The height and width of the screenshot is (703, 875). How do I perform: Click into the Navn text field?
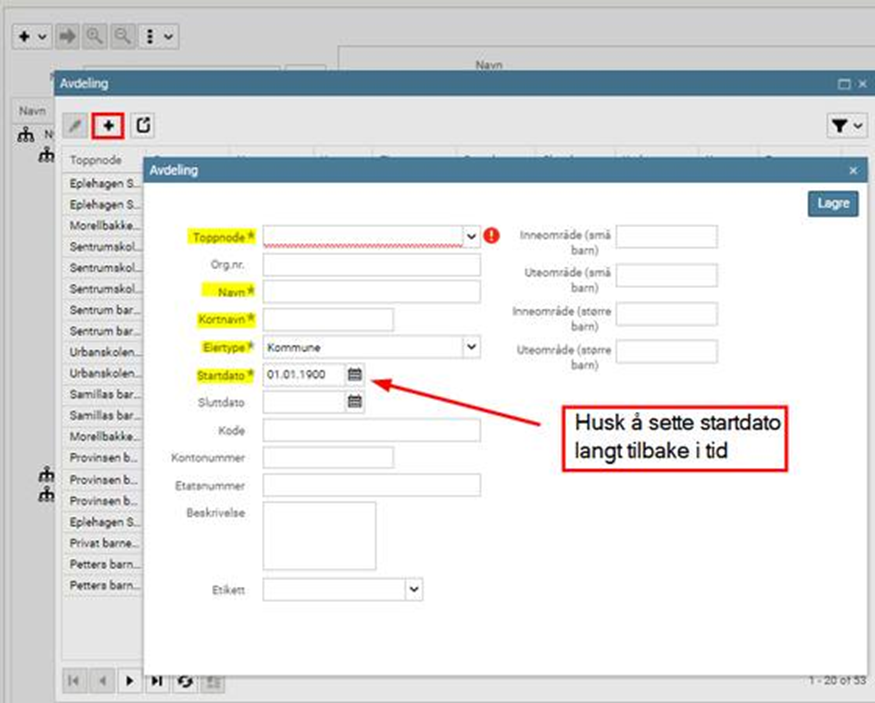[x=371, y=292]
